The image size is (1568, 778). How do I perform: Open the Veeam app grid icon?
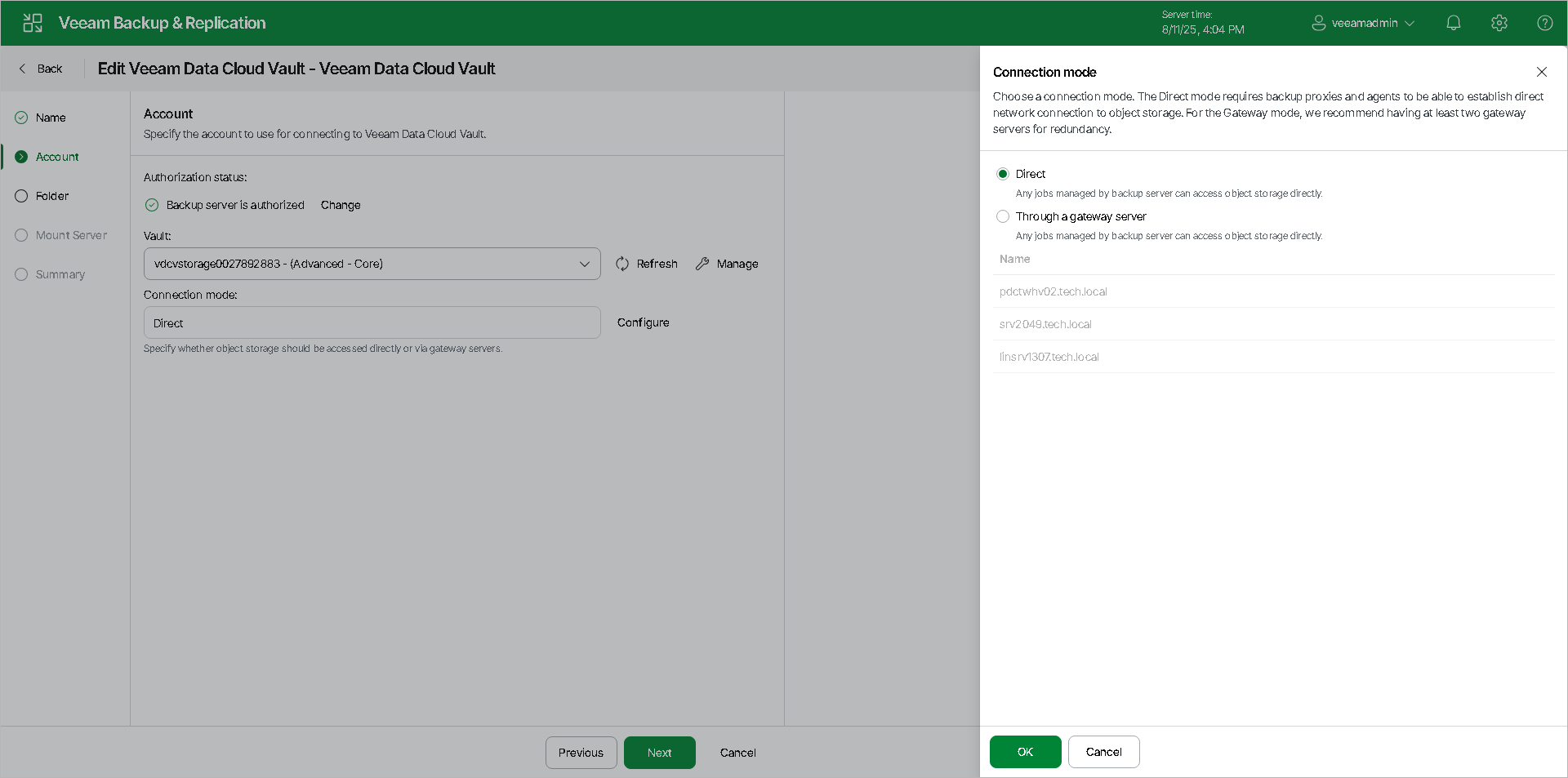tap(33, 23)
